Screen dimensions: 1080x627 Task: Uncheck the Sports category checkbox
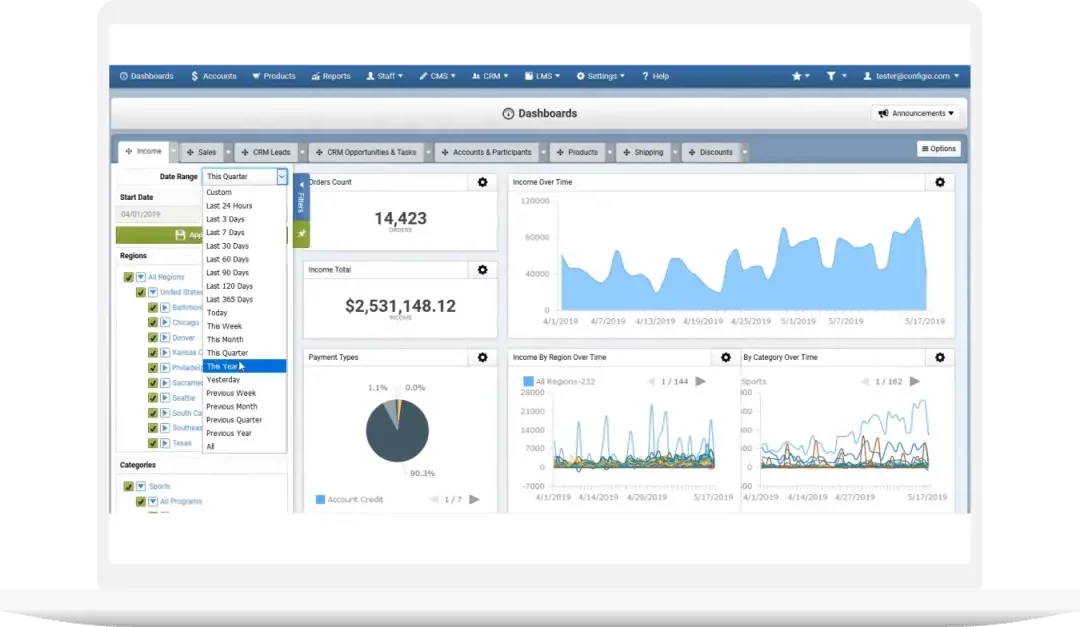[128, 486]
